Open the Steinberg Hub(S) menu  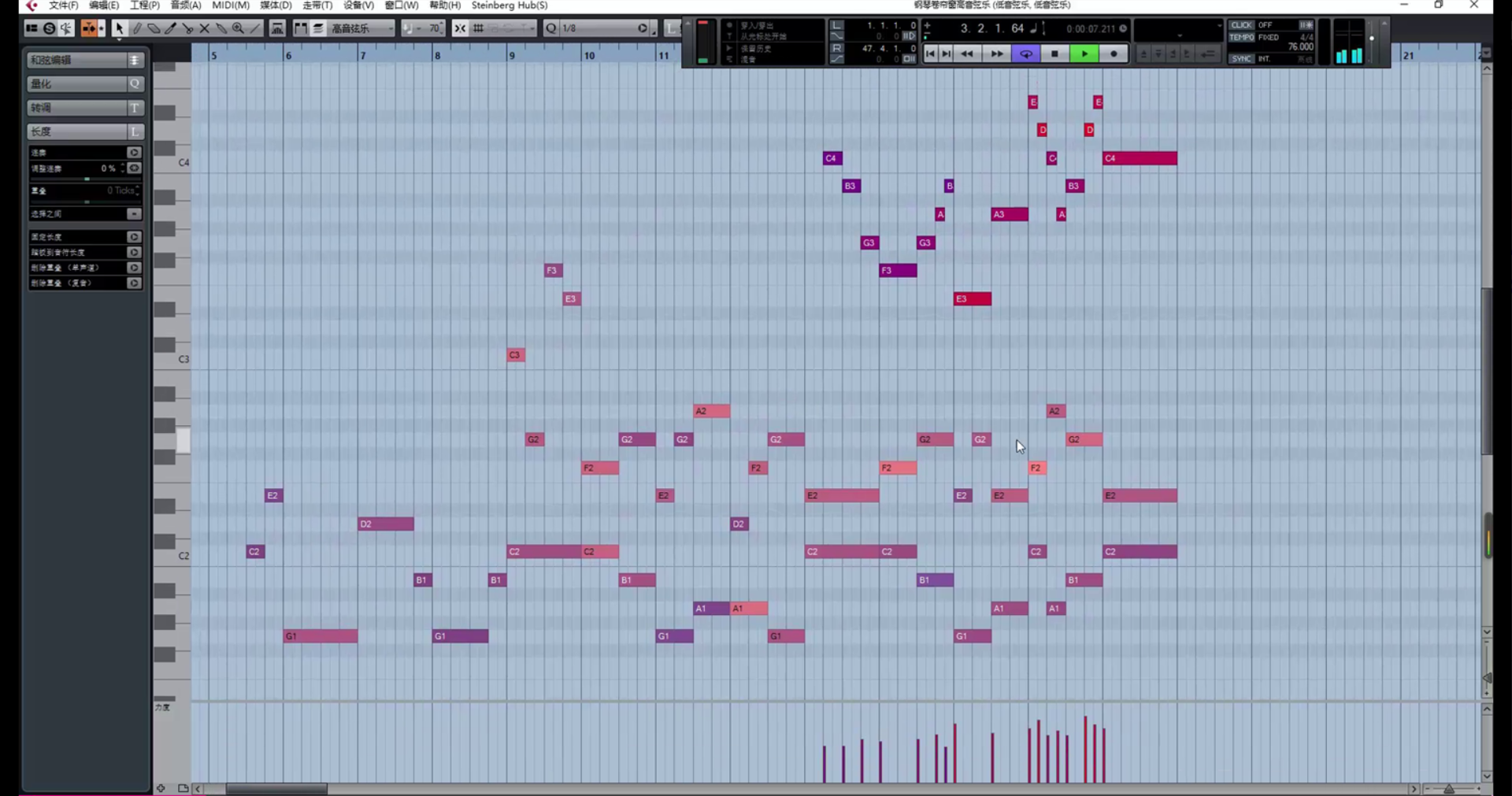click(510, 6)
